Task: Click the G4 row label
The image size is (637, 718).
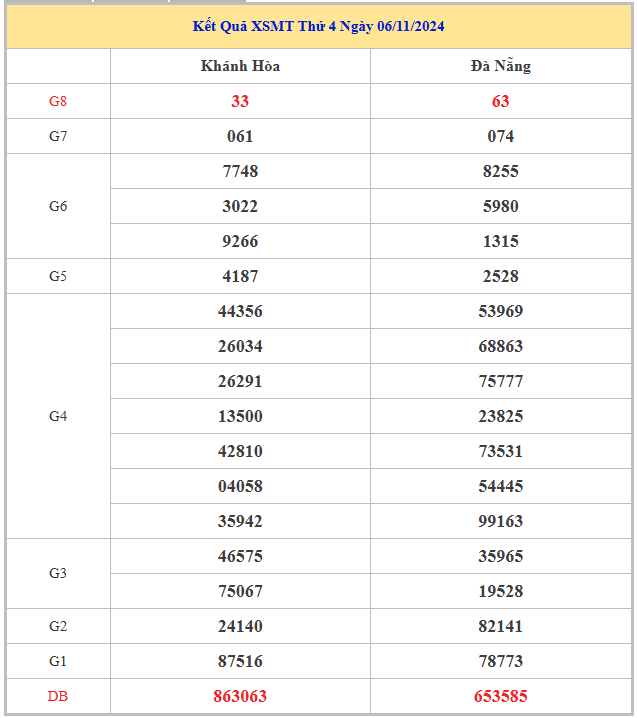Action: tap(58, 416)
